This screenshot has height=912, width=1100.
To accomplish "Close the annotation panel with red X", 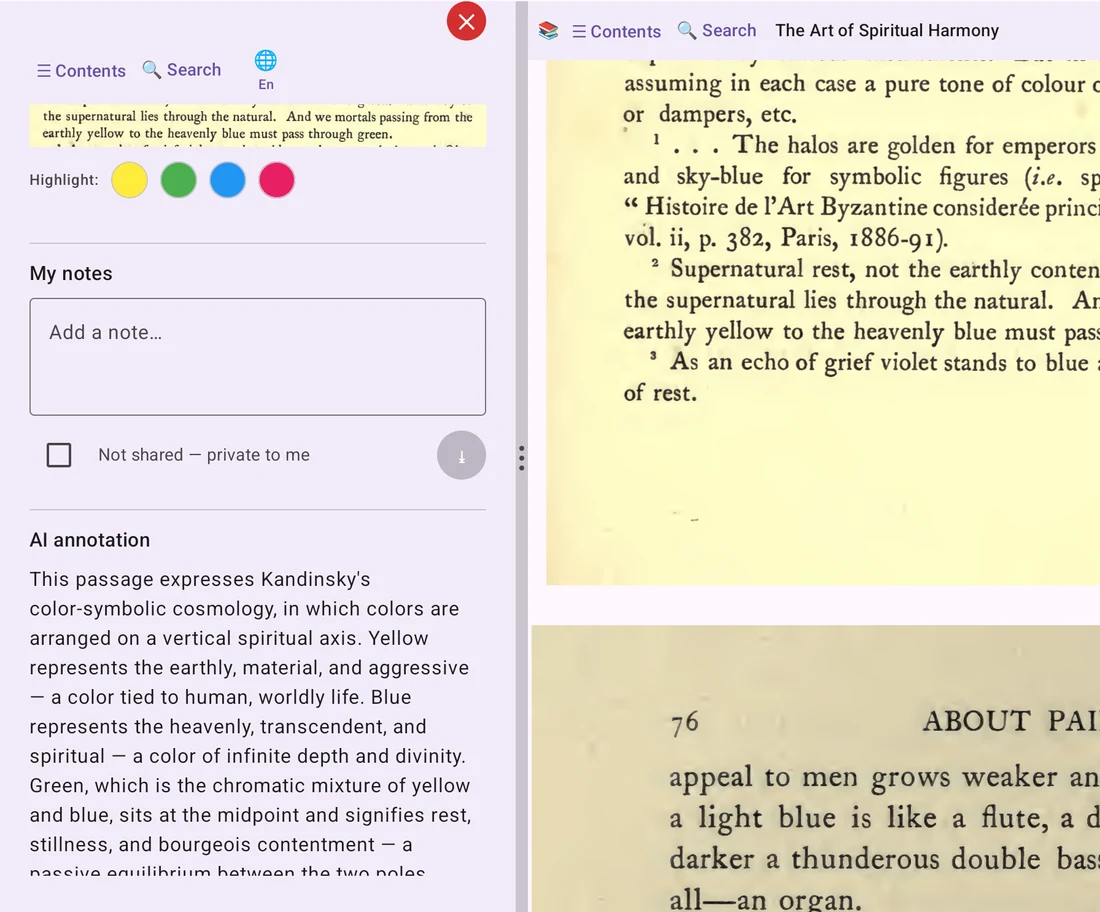I will tap(467, 22).
